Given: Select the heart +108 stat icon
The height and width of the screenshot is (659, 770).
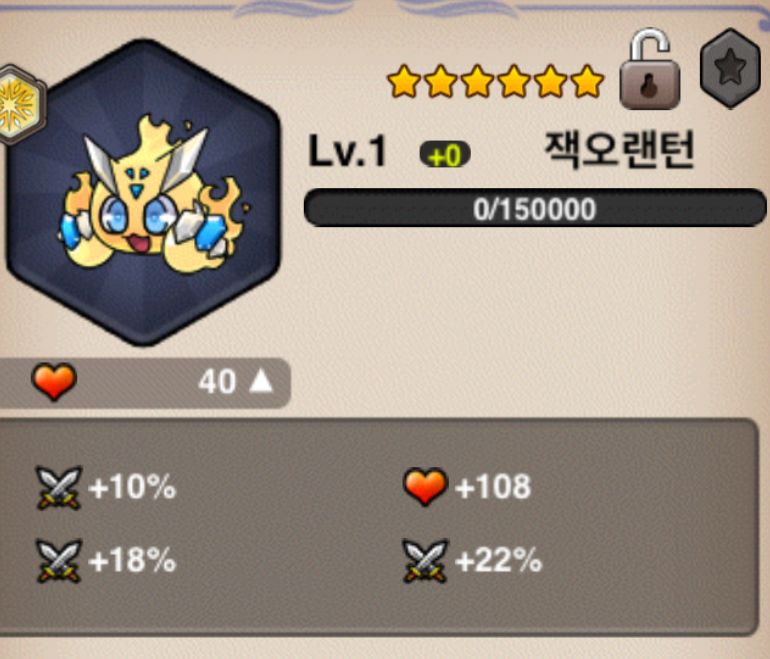Looking at the screenshot, I should tap(425, 487).
